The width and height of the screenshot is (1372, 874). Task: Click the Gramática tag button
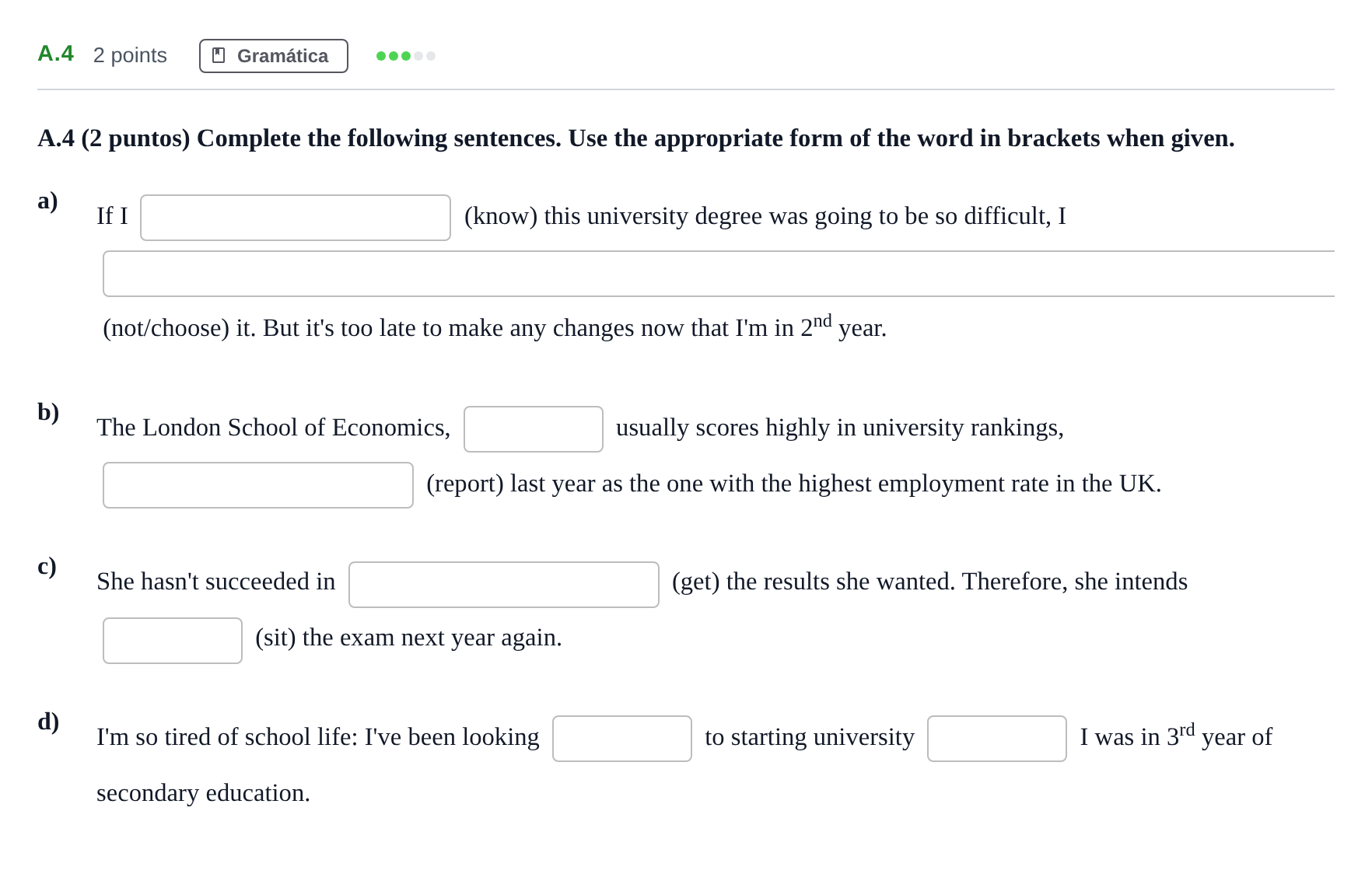tap(274, 56)
